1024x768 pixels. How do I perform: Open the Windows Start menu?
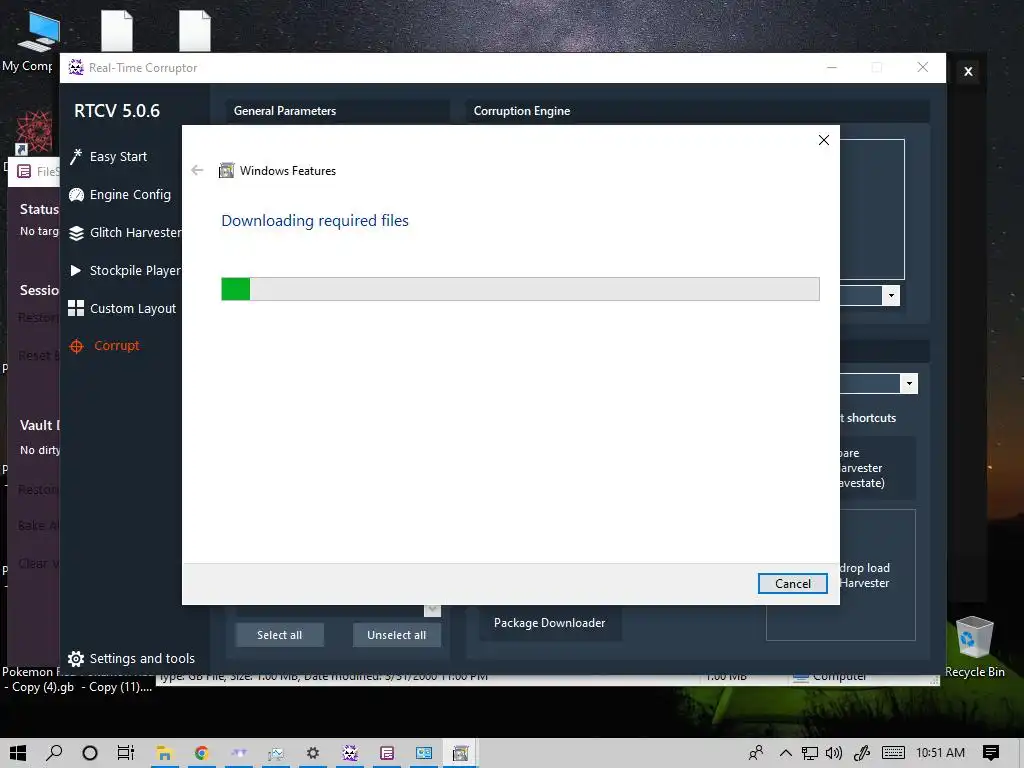coord(18,753)
